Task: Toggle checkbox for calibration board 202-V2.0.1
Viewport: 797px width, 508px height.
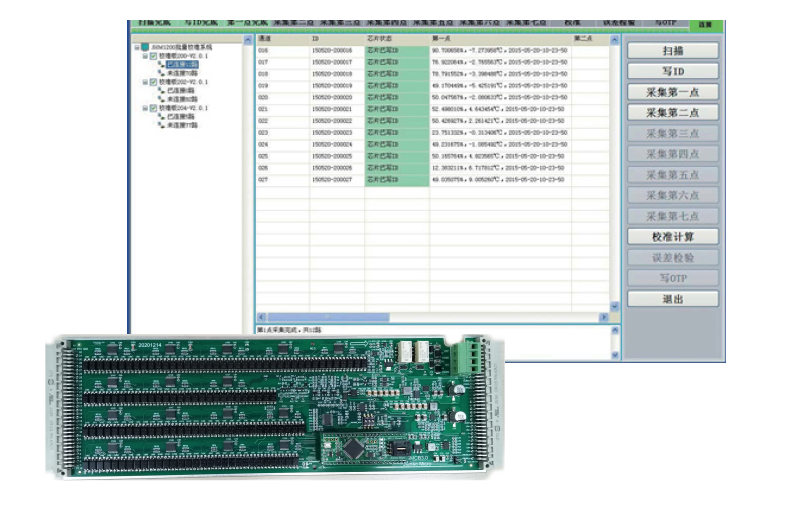Action: 153,82
